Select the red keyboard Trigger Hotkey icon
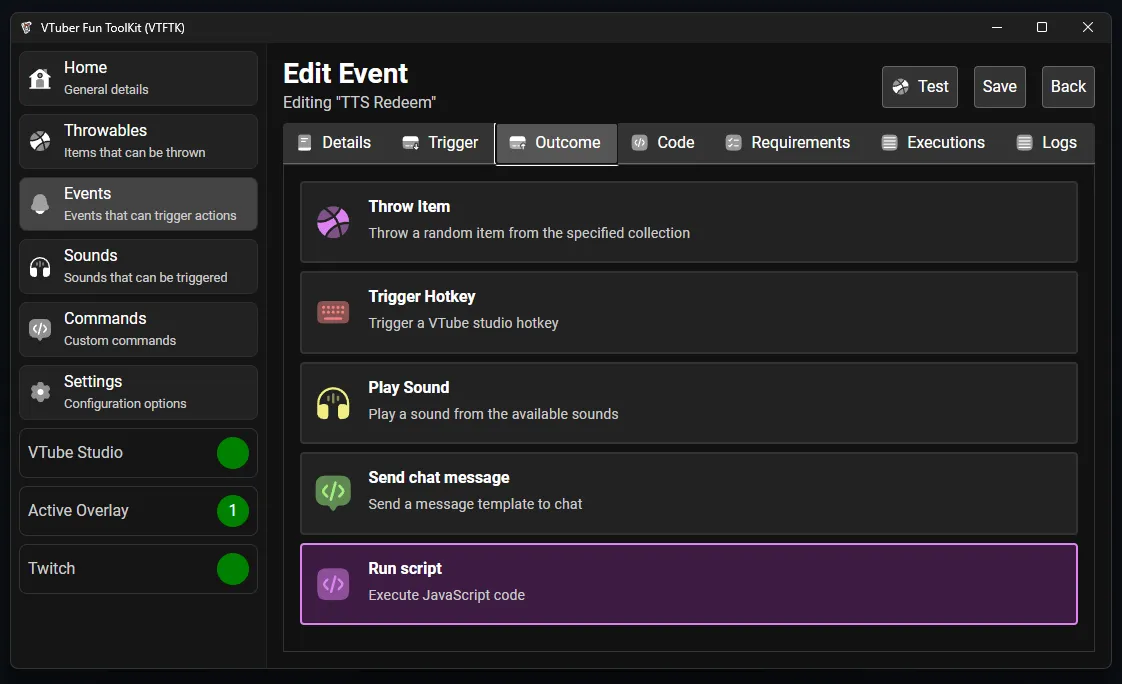The width and height of the screenshot is (1122, 684). pos(333,312)
